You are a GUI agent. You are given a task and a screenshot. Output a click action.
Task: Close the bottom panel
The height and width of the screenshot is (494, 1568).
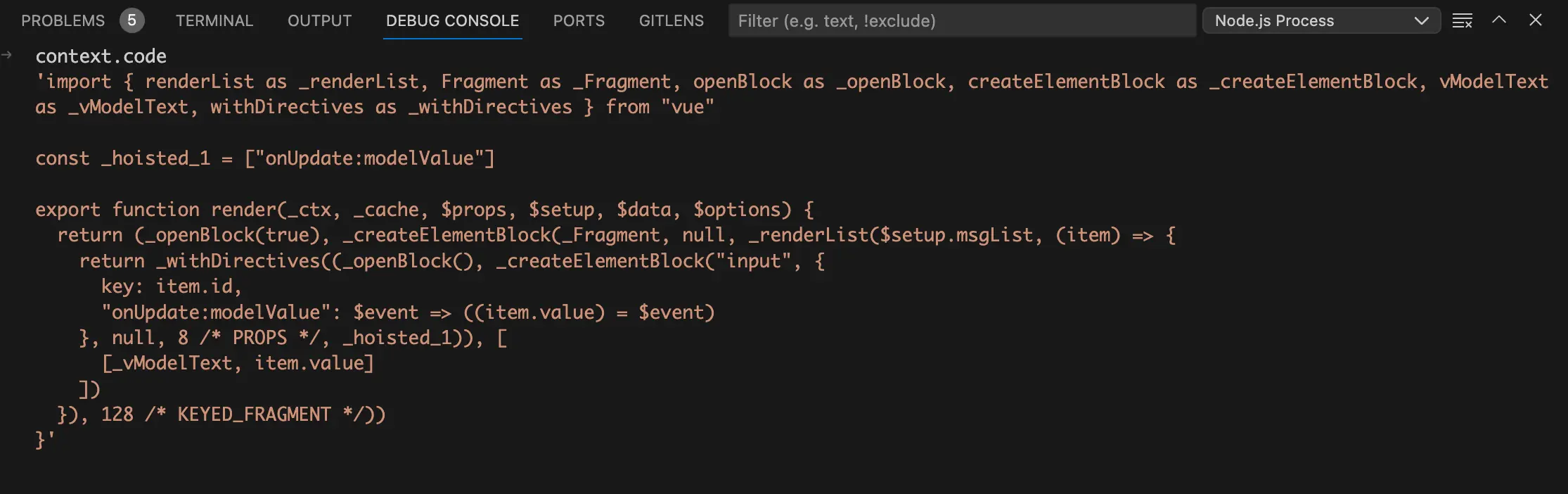[x=1535, y=20]
